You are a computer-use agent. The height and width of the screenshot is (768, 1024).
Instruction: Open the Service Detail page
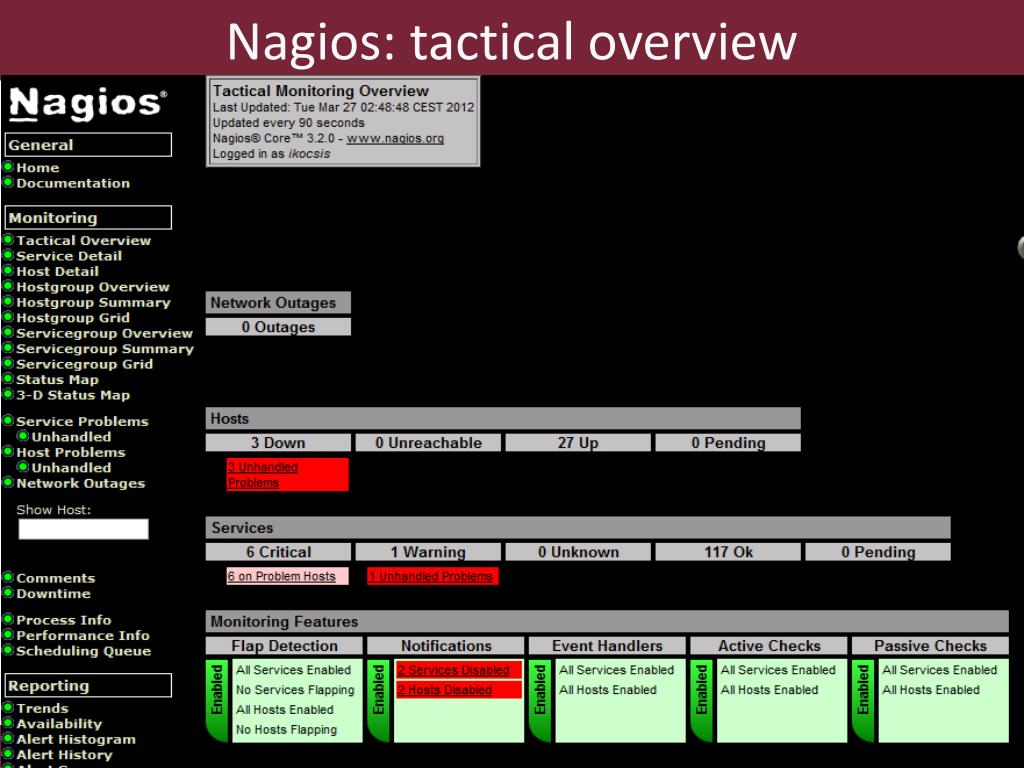69,256
